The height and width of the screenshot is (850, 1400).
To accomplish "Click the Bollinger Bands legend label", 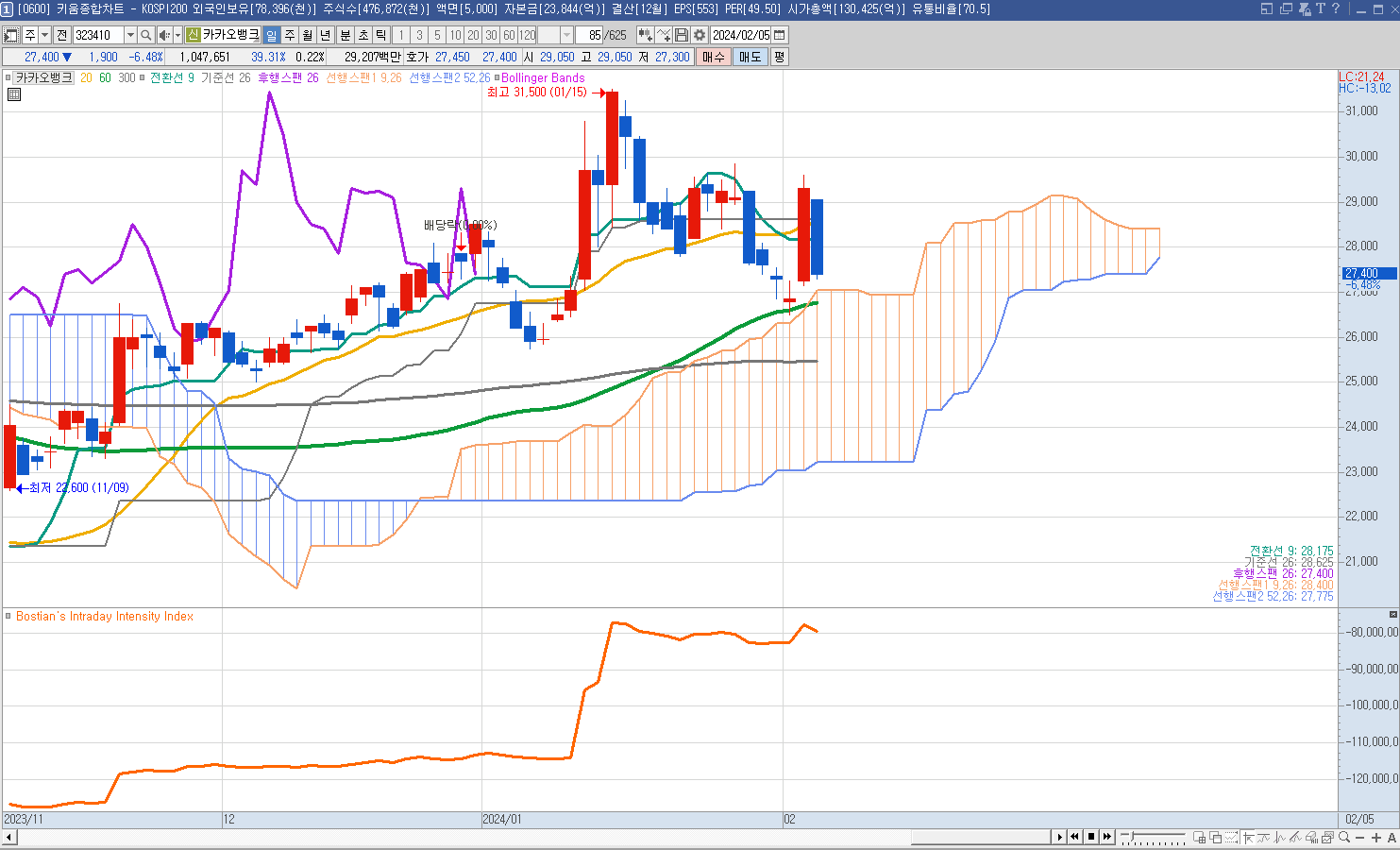I will tap(543, 78).
